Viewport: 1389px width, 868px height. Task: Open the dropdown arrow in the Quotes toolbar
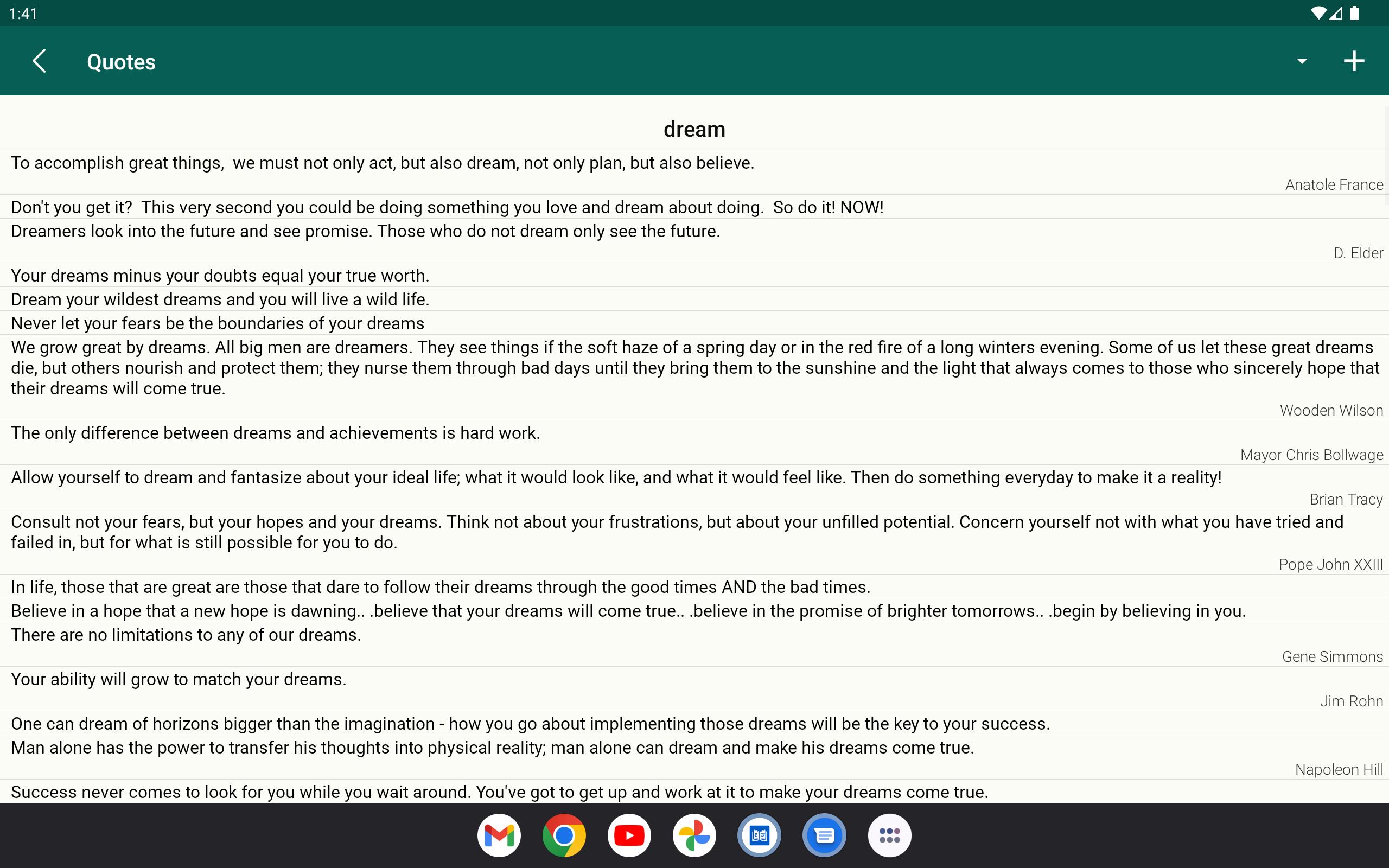tap(1302, 61)
